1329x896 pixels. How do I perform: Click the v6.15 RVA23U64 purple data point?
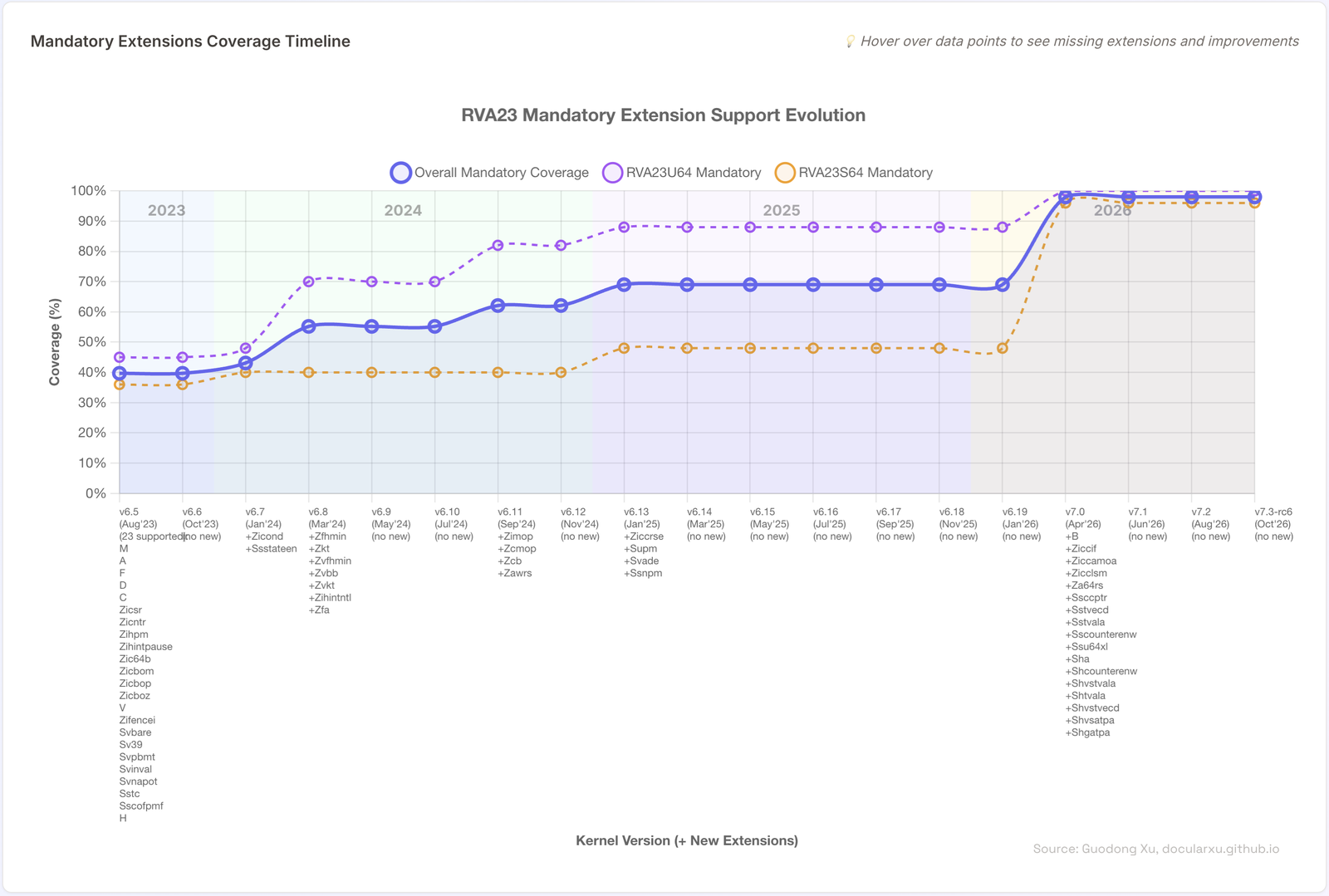pyautogui.click(x=750, y=227)
